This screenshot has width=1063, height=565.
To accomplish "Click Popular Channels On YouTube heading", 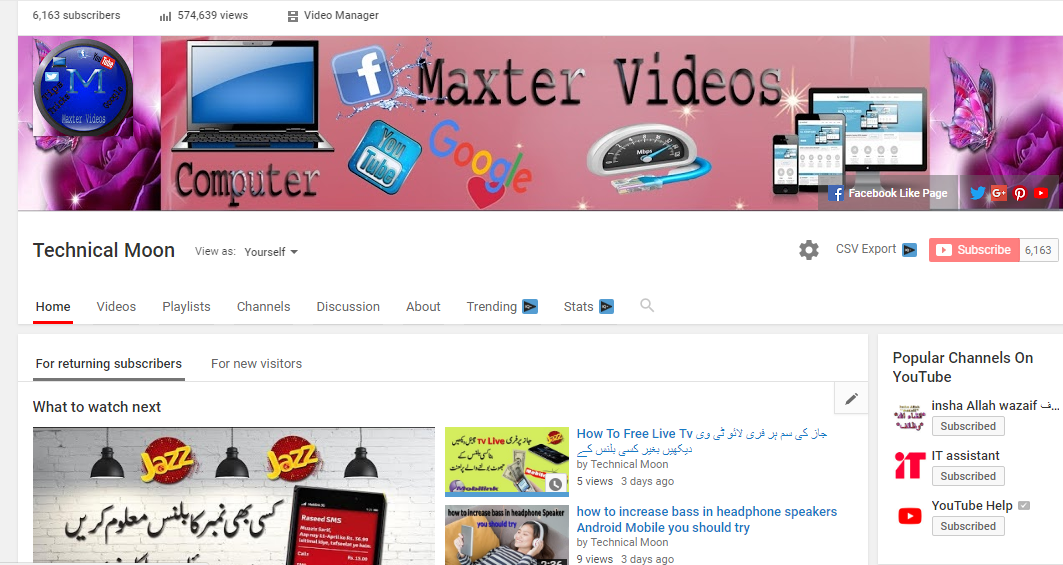I will (x=963, y=367).
